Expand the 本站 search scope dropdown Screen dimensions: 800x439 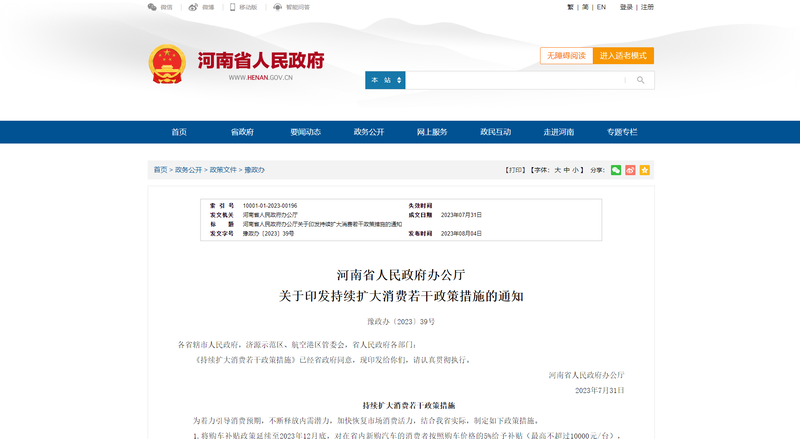tap(384, 80)
